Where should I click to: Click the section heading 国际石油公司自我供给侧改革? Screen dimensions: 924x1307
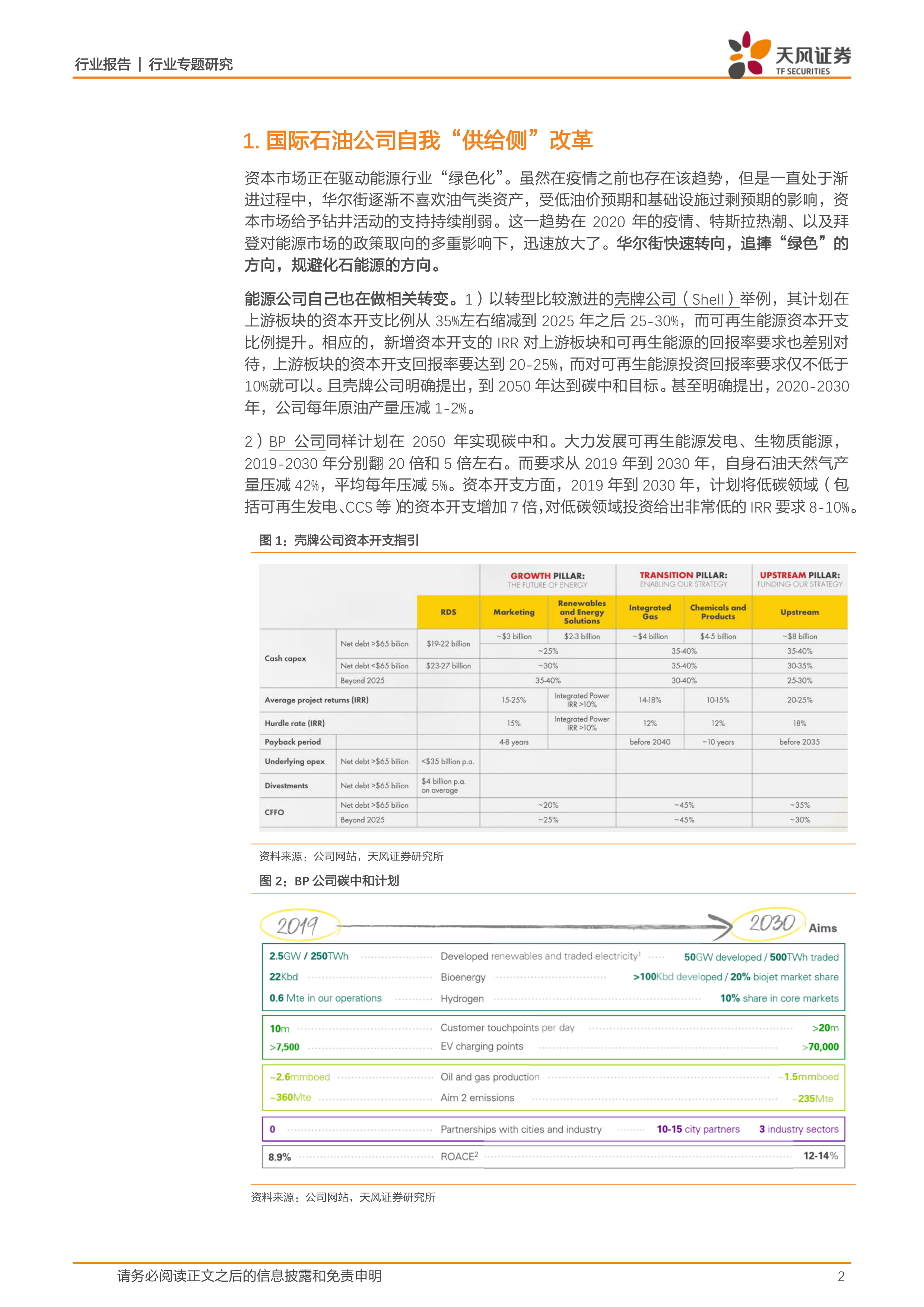[x=417, y=140]
